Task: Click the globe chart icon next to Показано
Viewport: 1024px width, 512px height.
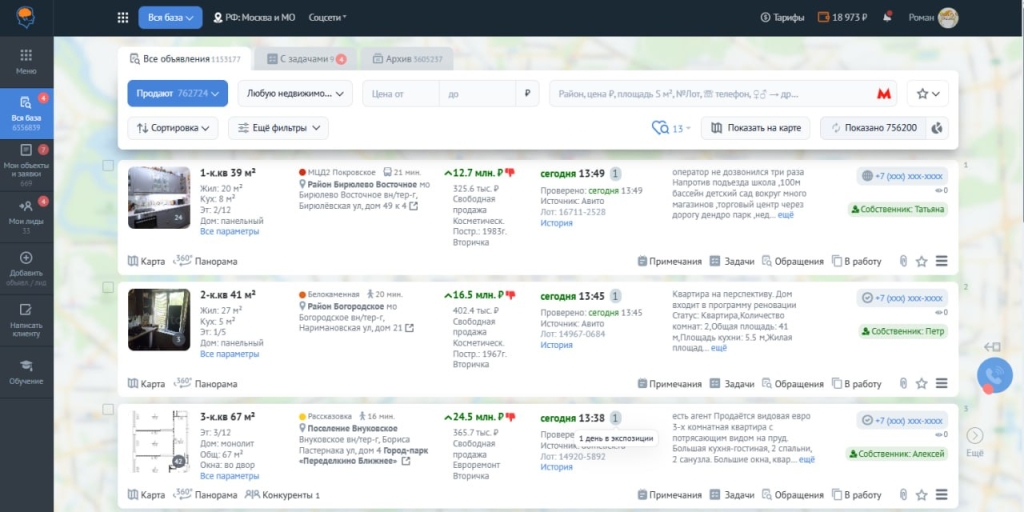Action: click(937, 128)
